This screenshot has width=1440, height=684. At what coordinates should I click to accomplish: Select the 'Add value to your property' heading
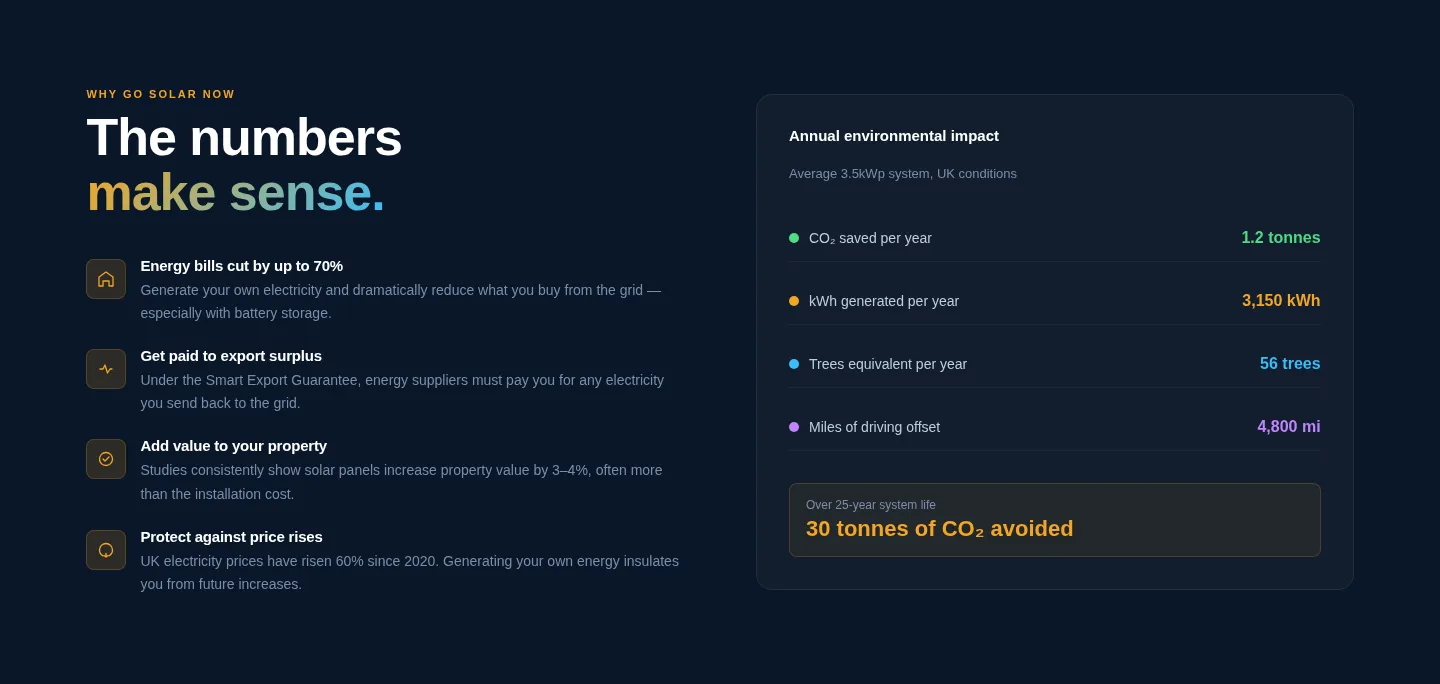coord(234,446)
